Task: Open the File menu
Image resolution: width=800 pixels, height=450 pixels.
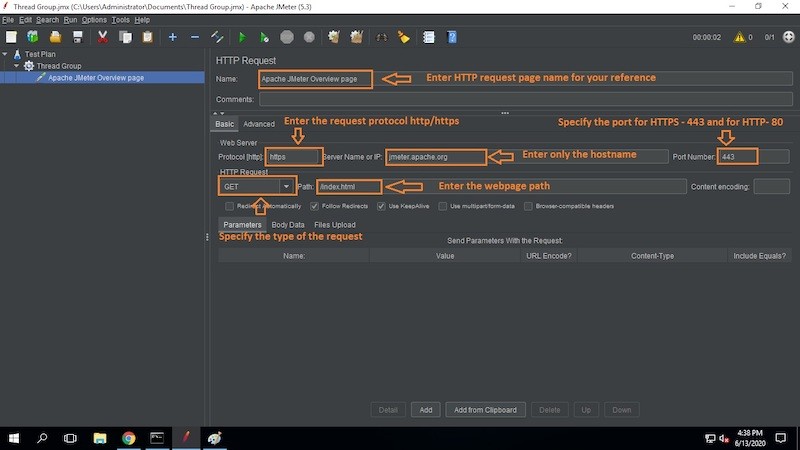Action: [8, 20]
